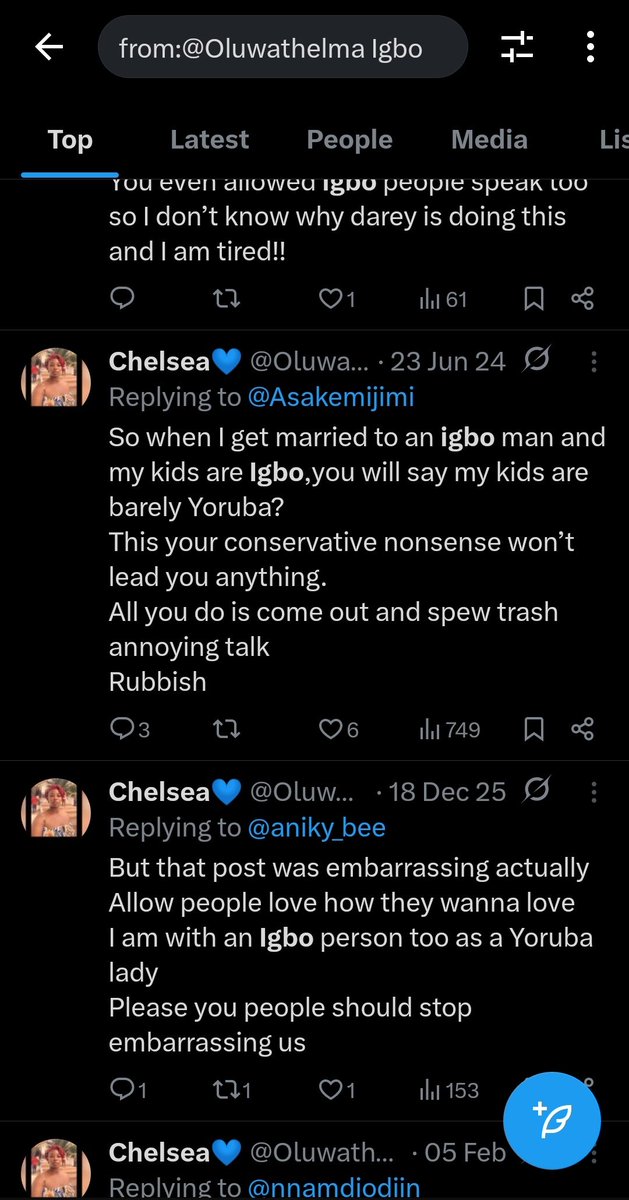Click the search field with from:@Oluwathelma Igbo
This screenshot has width=629, height=1200.
point(282,47)
